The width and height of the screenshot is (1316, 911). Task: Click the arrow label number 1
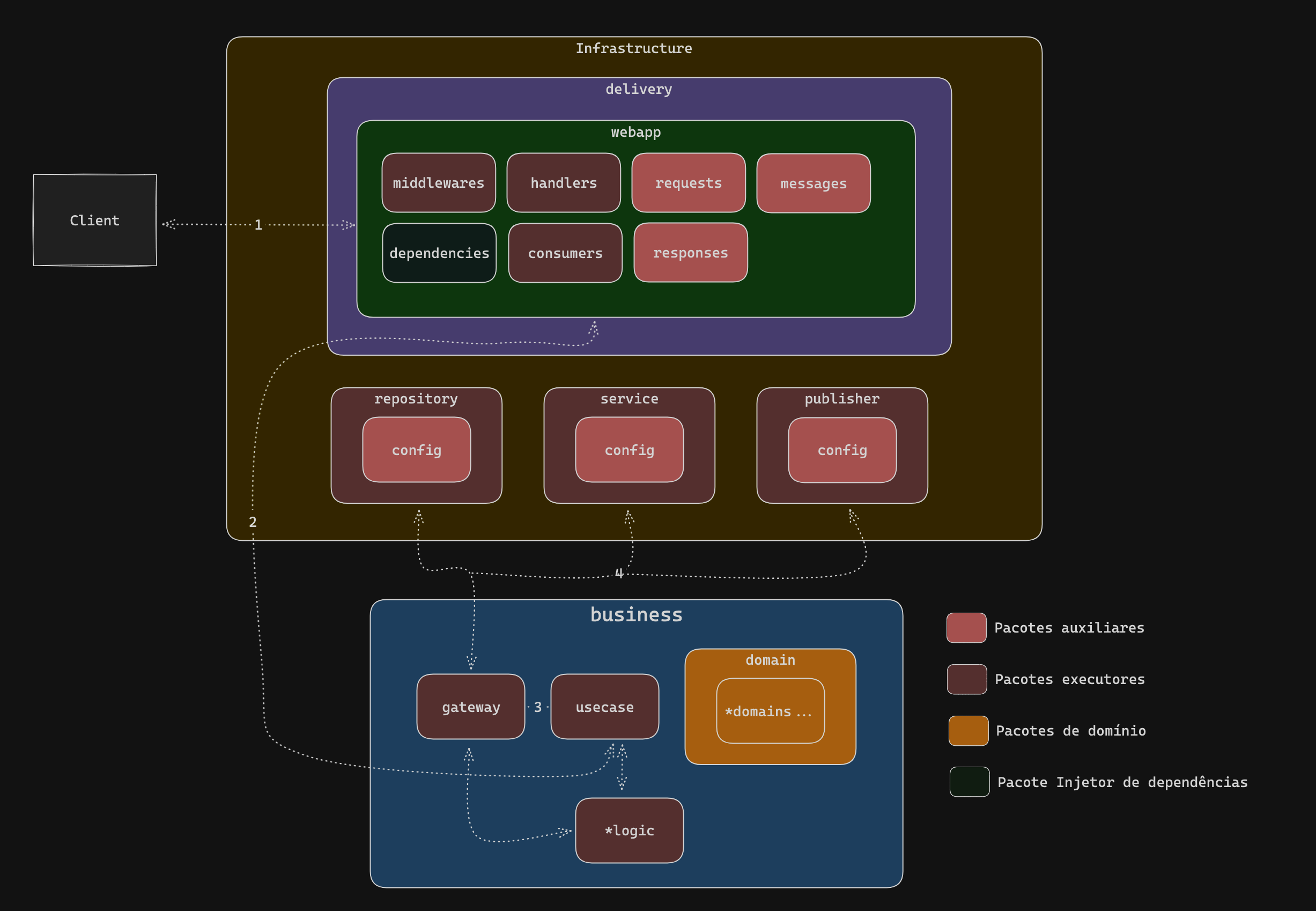point(258,225)
